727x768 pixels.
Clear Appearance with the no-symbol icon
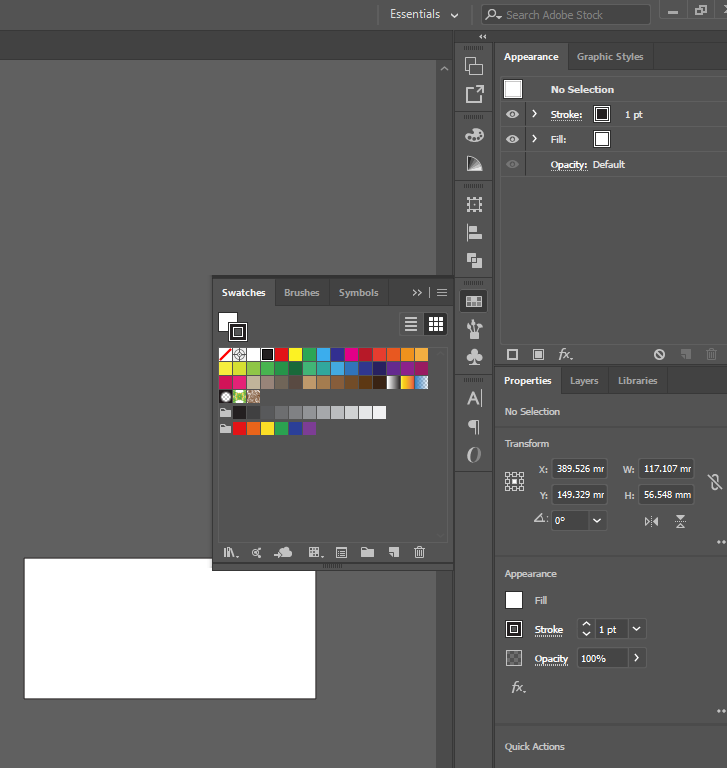click(659, 355)
